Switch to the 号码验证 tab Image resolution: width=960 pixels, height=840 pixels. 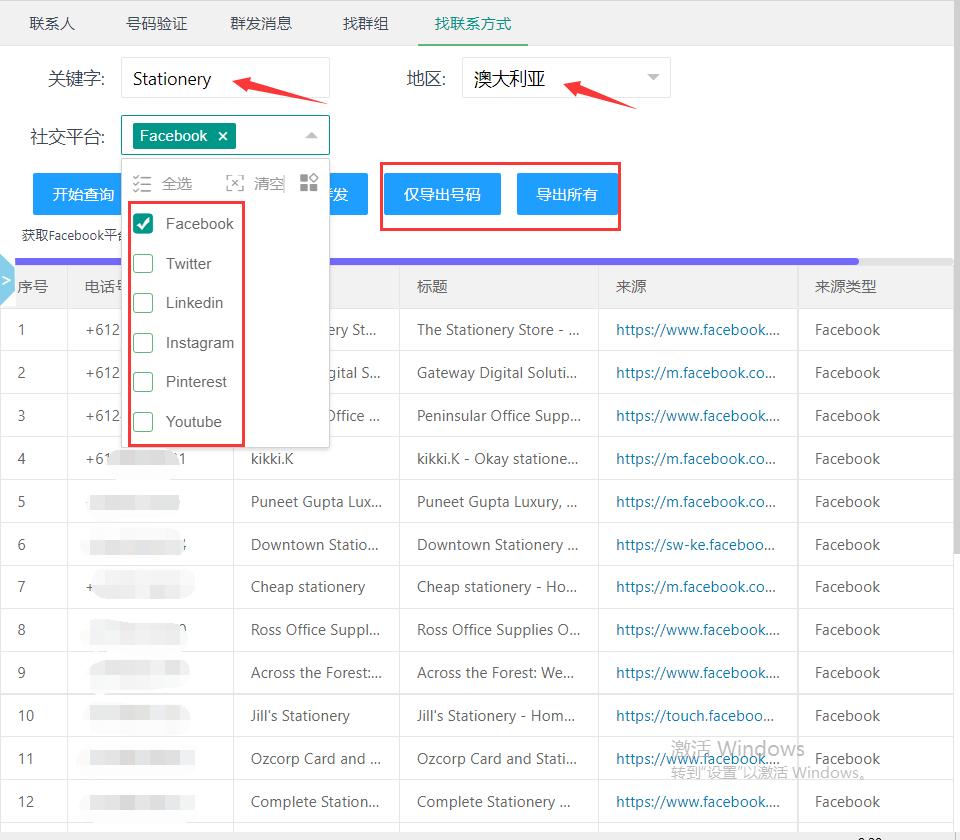[x=156, y=23]
